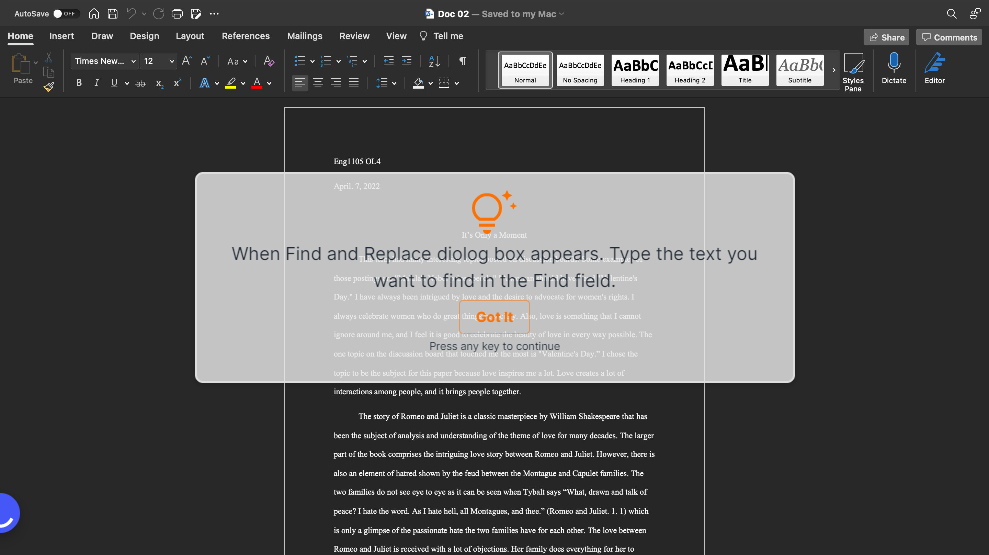Apply the Heading 1 style

point(635,69)
